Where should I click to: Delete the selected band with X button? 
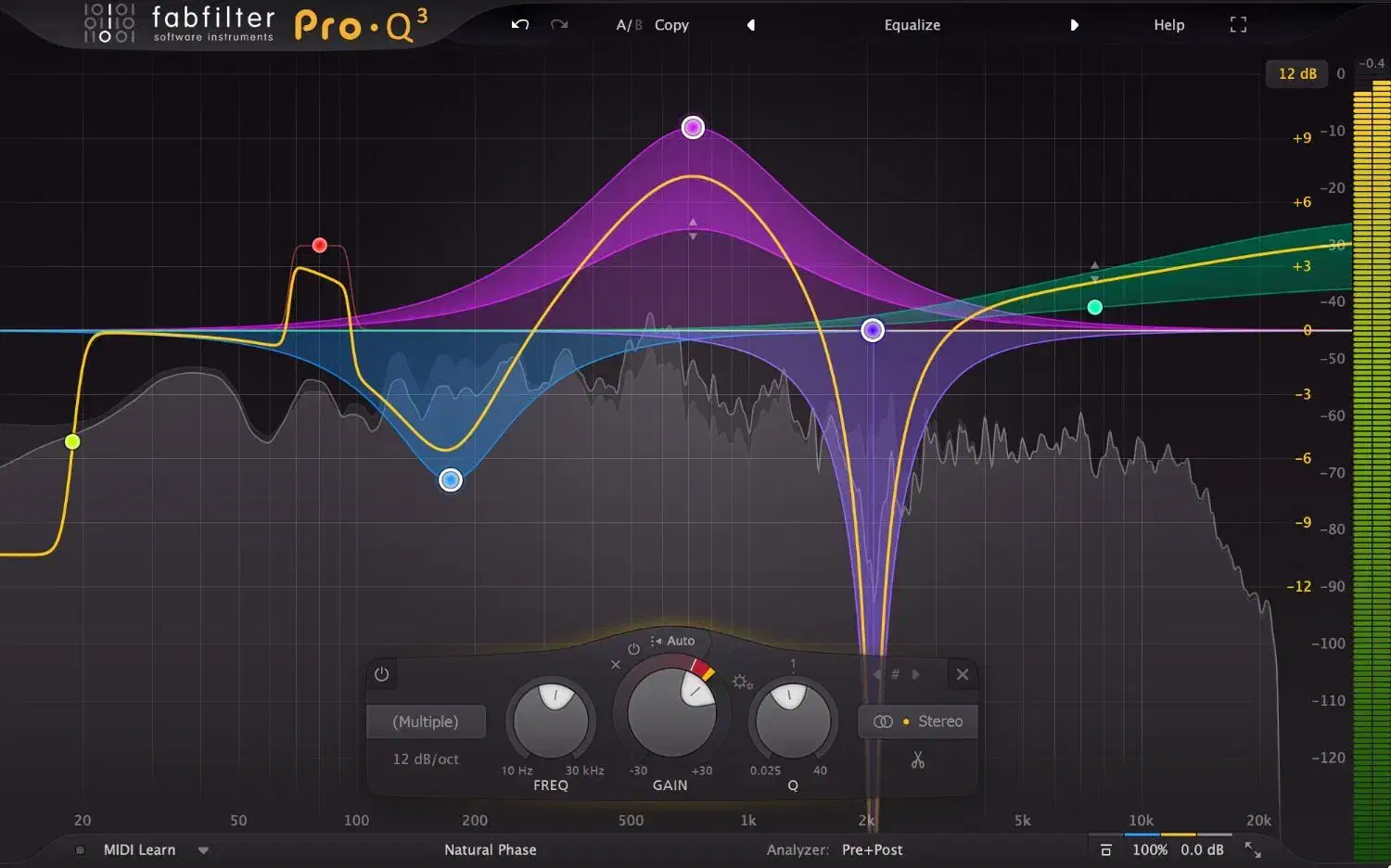[963, 674]
